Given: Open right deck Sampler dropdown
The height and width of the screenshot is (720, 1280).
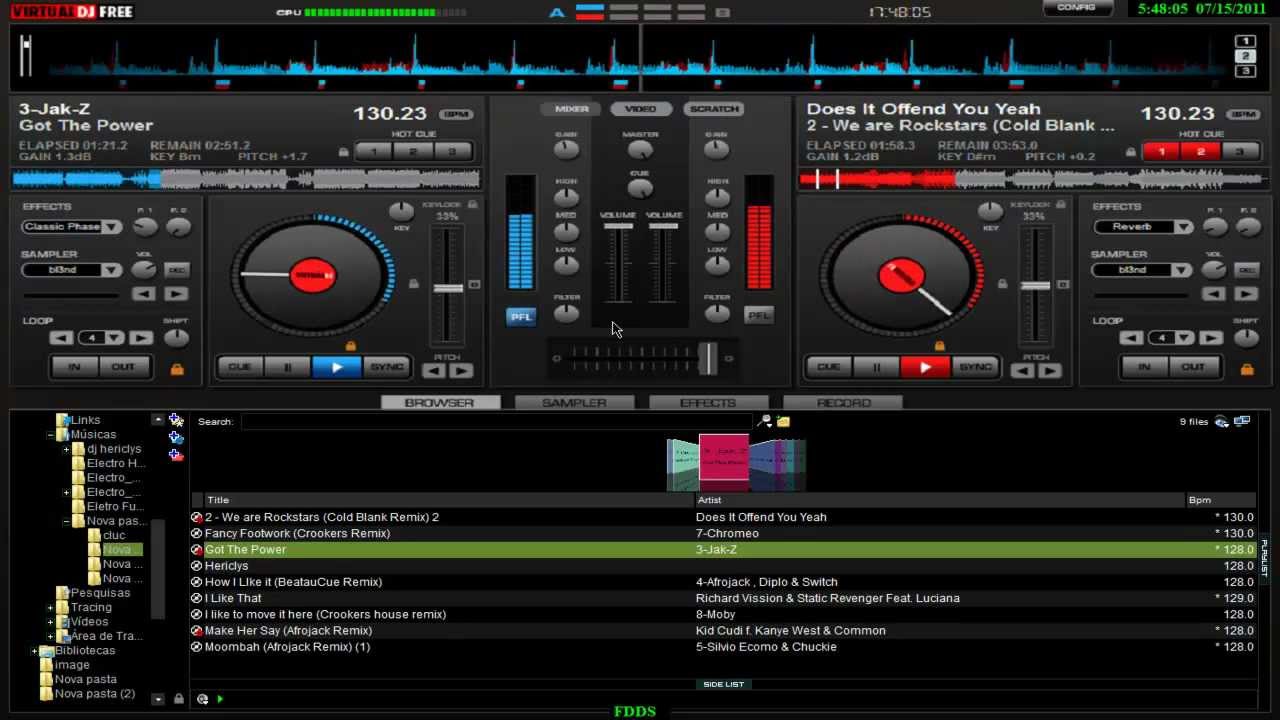Looking at the screenshot, I should pos(1142,270).
